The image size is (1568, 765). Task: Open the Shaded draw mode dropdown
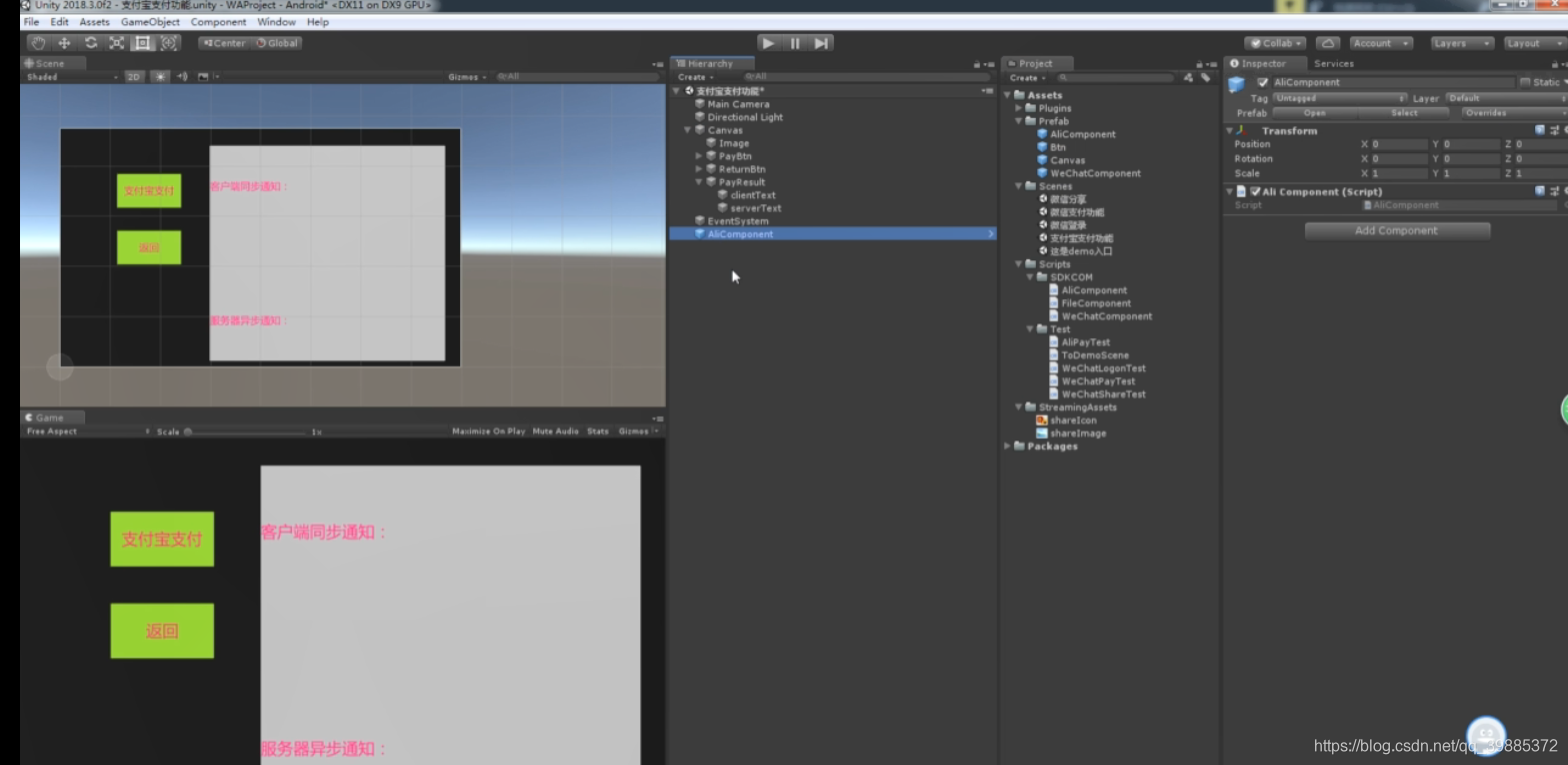pyautogui.click(x=72, y=76)
